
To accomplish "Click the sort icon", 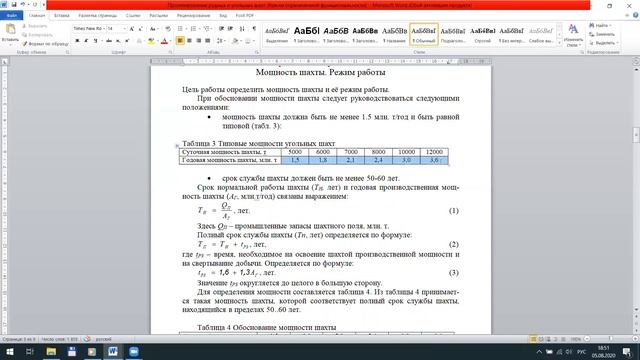I will click(242, 29).
